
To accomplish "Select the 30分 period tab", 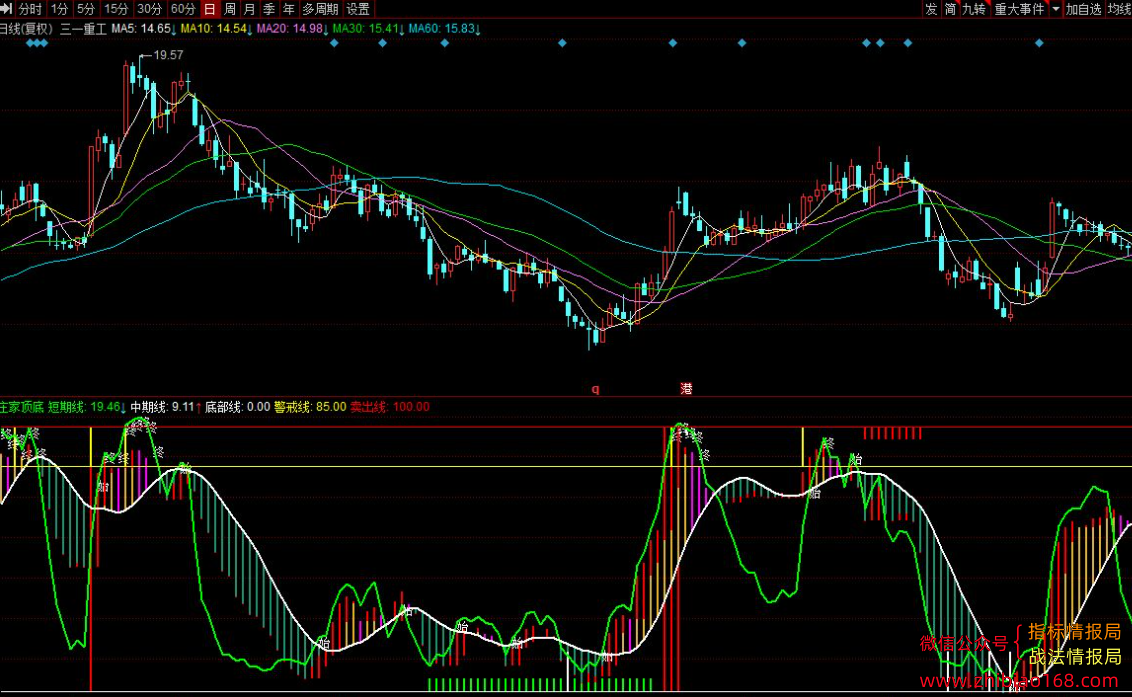I will point(149,9).
